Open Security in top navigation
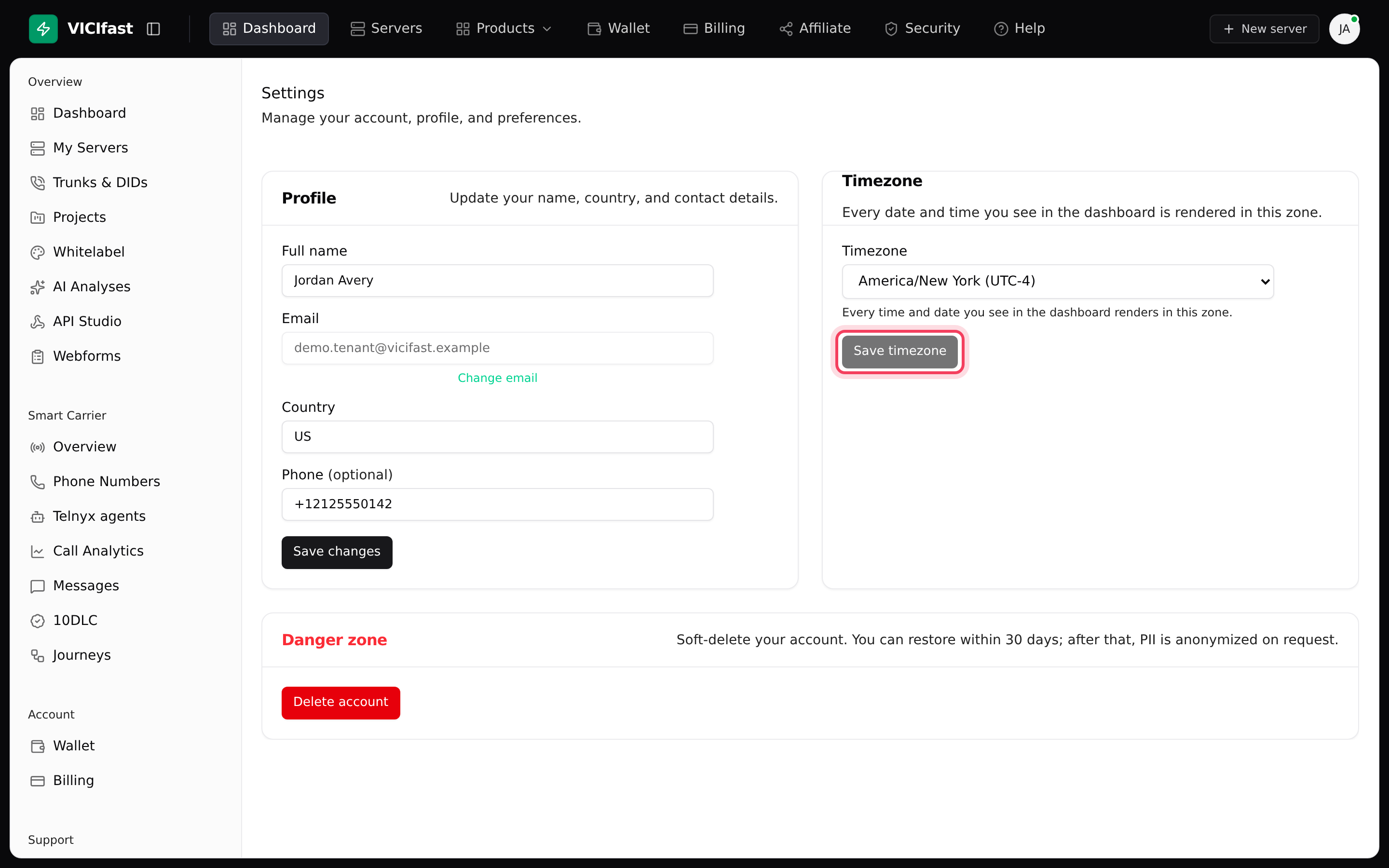 tap(922, 29)
